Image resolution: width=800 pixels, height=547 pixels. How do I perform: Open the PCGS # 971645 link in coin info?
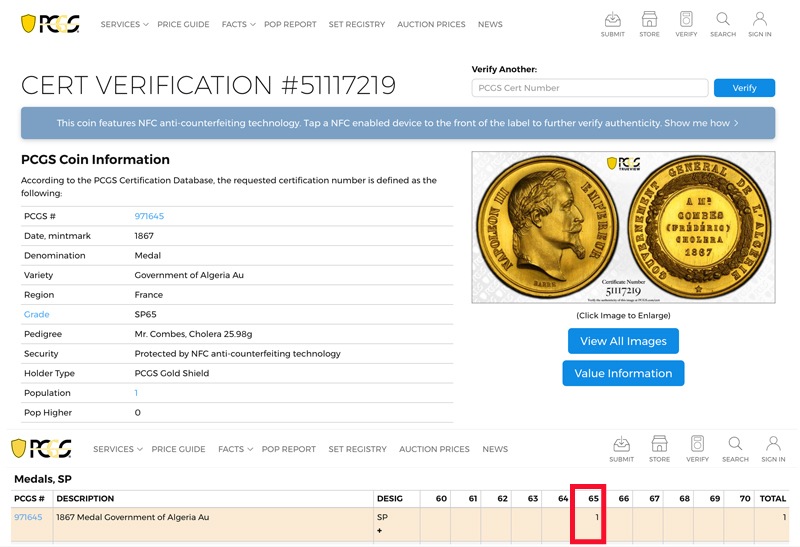click(149, 216)
